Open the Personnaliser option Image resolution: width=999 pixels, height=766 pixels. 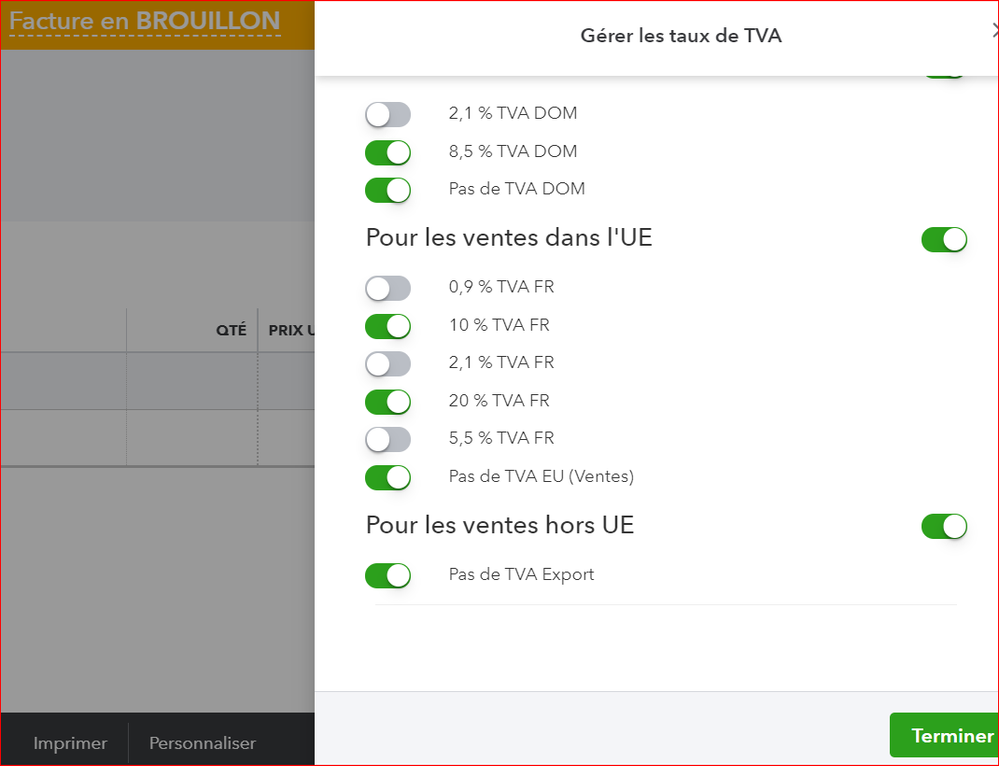tap(202, 743)
